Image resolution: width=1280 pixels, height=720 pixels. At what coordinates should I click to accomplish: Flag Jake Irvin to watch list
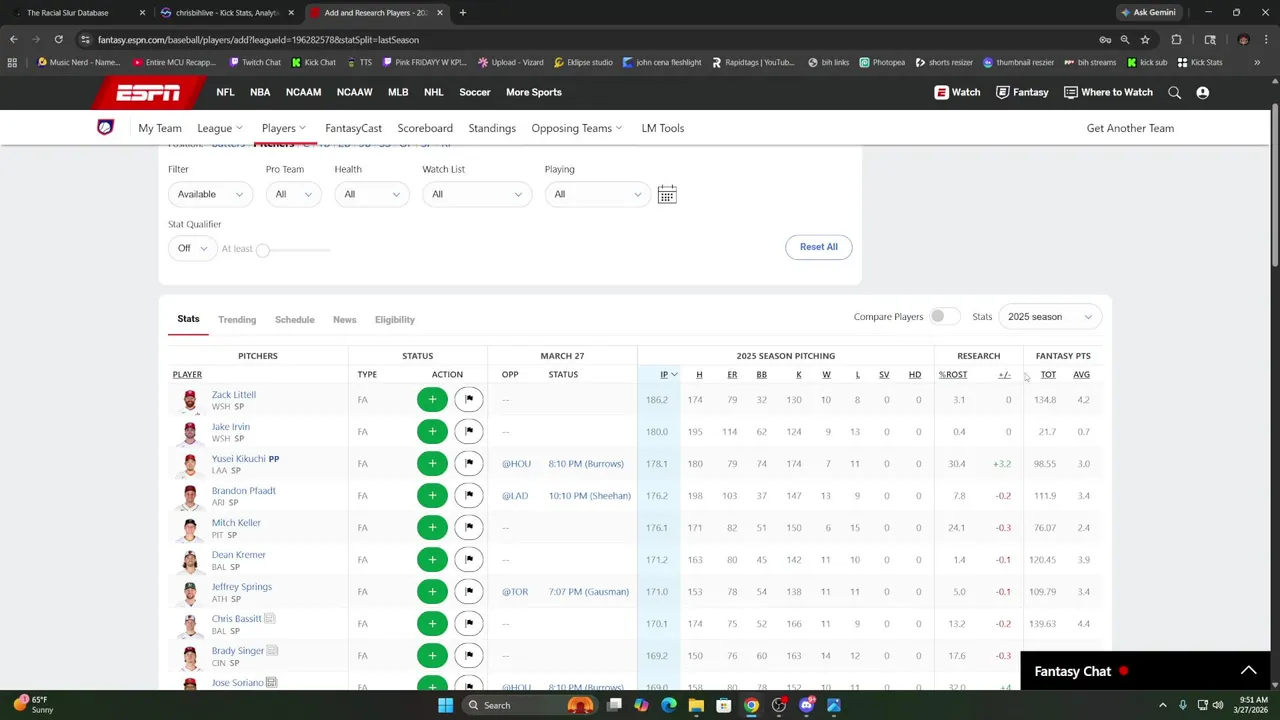[x=469, y=431]
